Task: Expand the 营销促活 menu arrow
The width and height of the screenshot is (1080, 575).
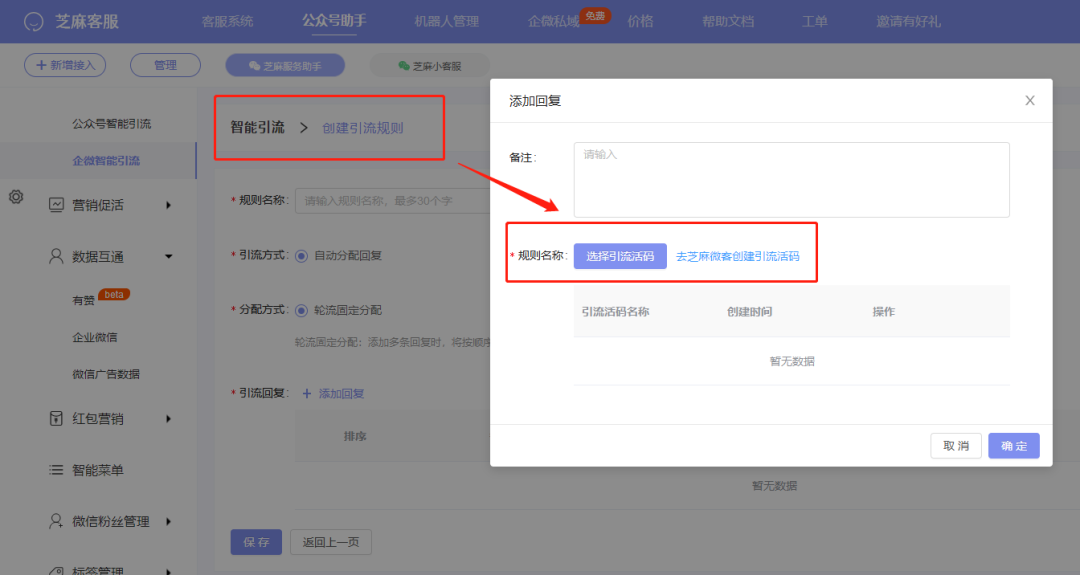Action: pyautogui.click(x=168, y=205)
